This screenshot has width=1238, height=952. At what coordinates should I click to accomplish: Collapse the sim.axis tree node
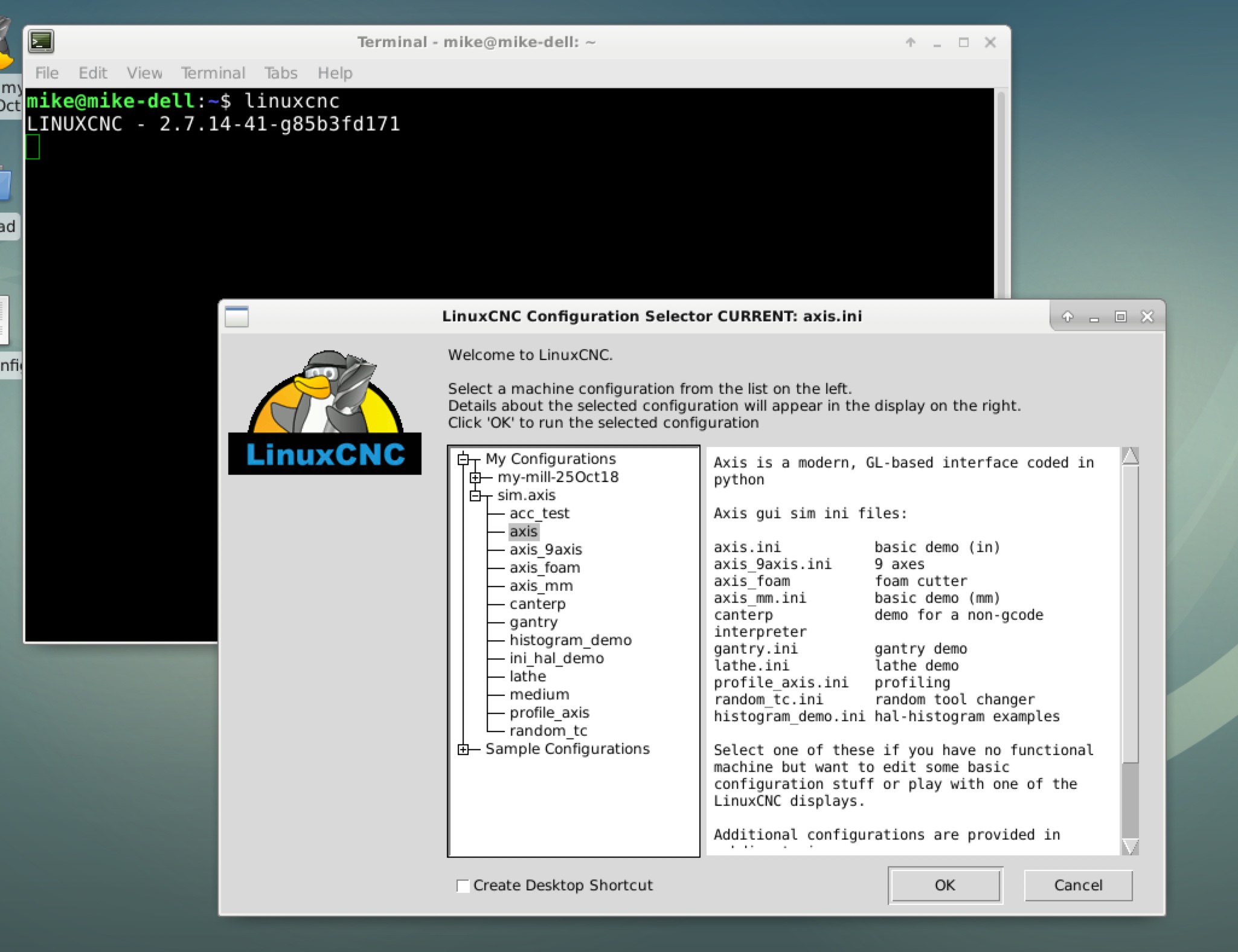point(475,495)
